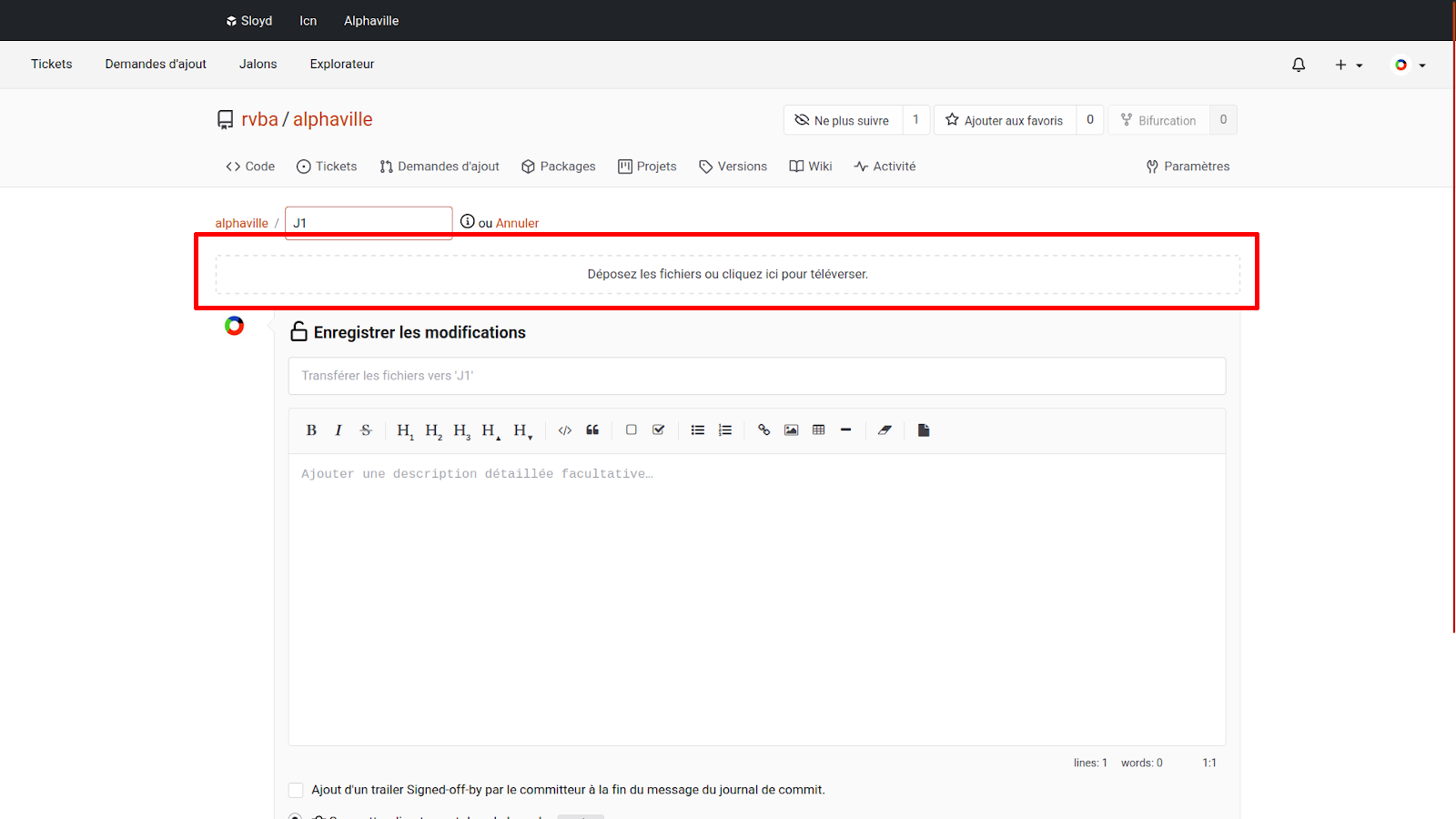Toggle bold formatting in the editor

[x=311, y=430]
